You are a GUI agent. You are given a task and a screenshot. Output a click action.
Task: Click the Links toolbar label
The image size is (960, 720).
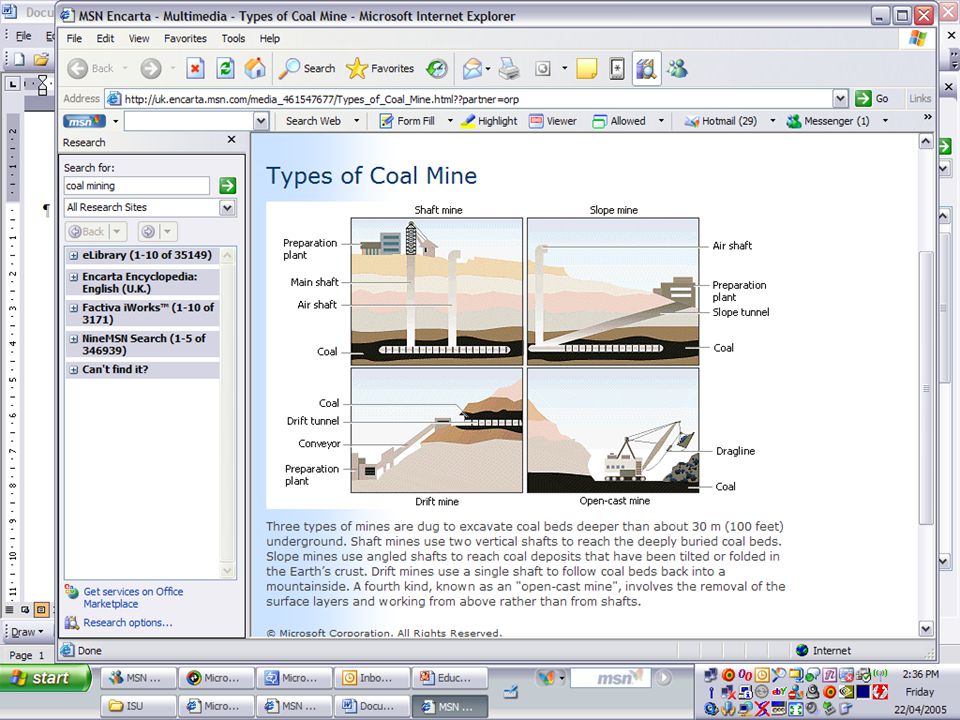(920, 99)
